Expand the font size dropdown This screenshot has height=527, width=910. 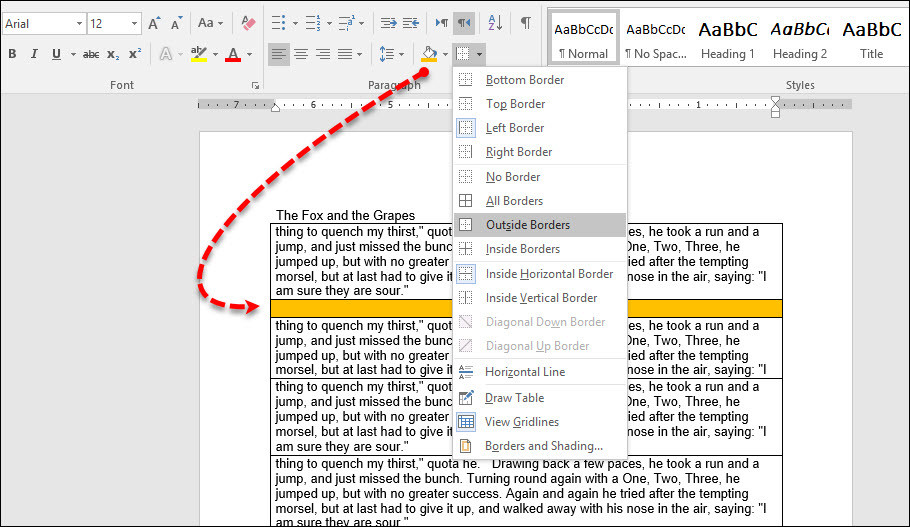[x=134, y=22]
